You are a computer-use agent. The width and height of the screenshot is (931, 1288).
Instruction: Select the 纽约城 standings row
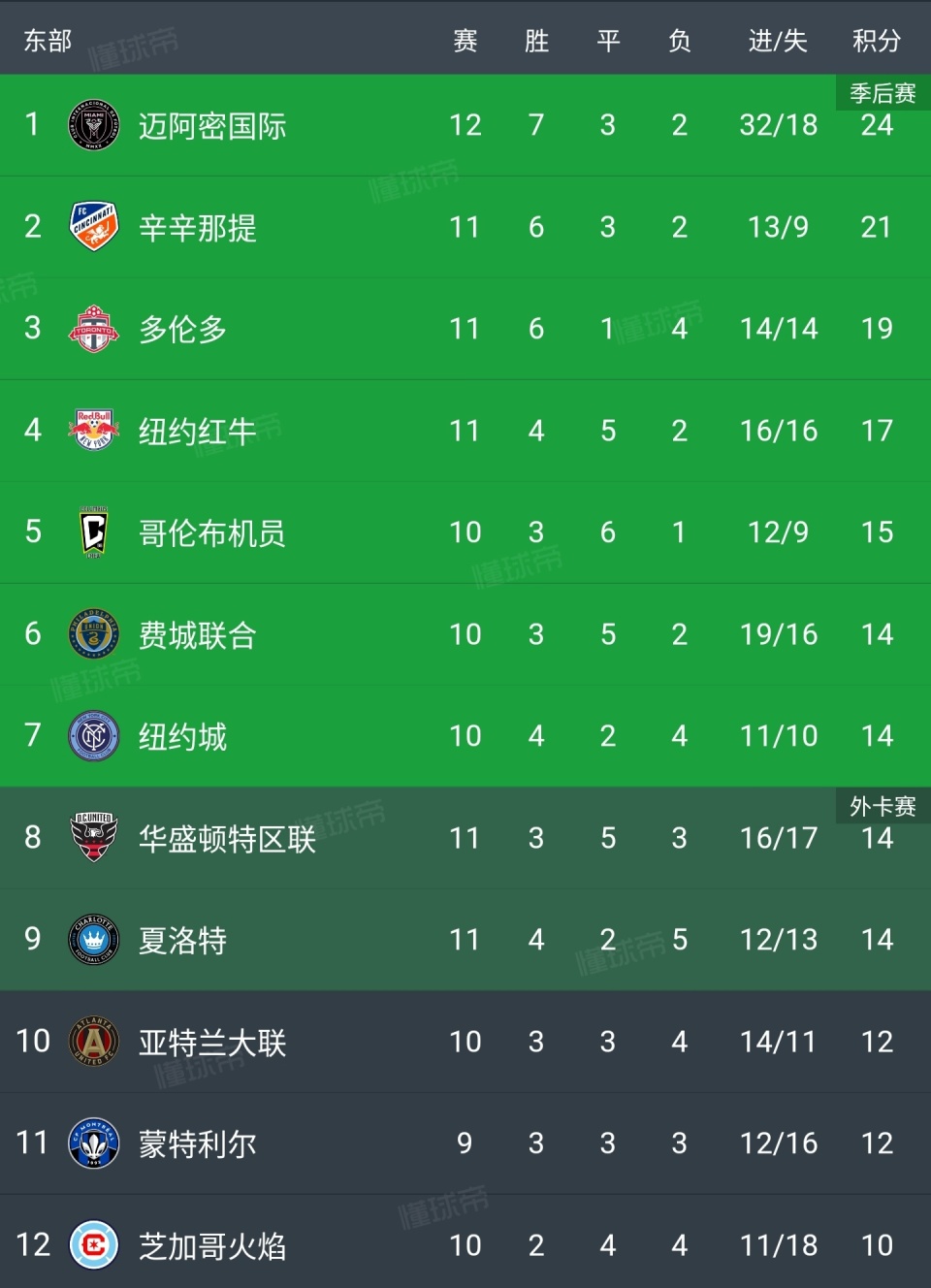[465, 735]
